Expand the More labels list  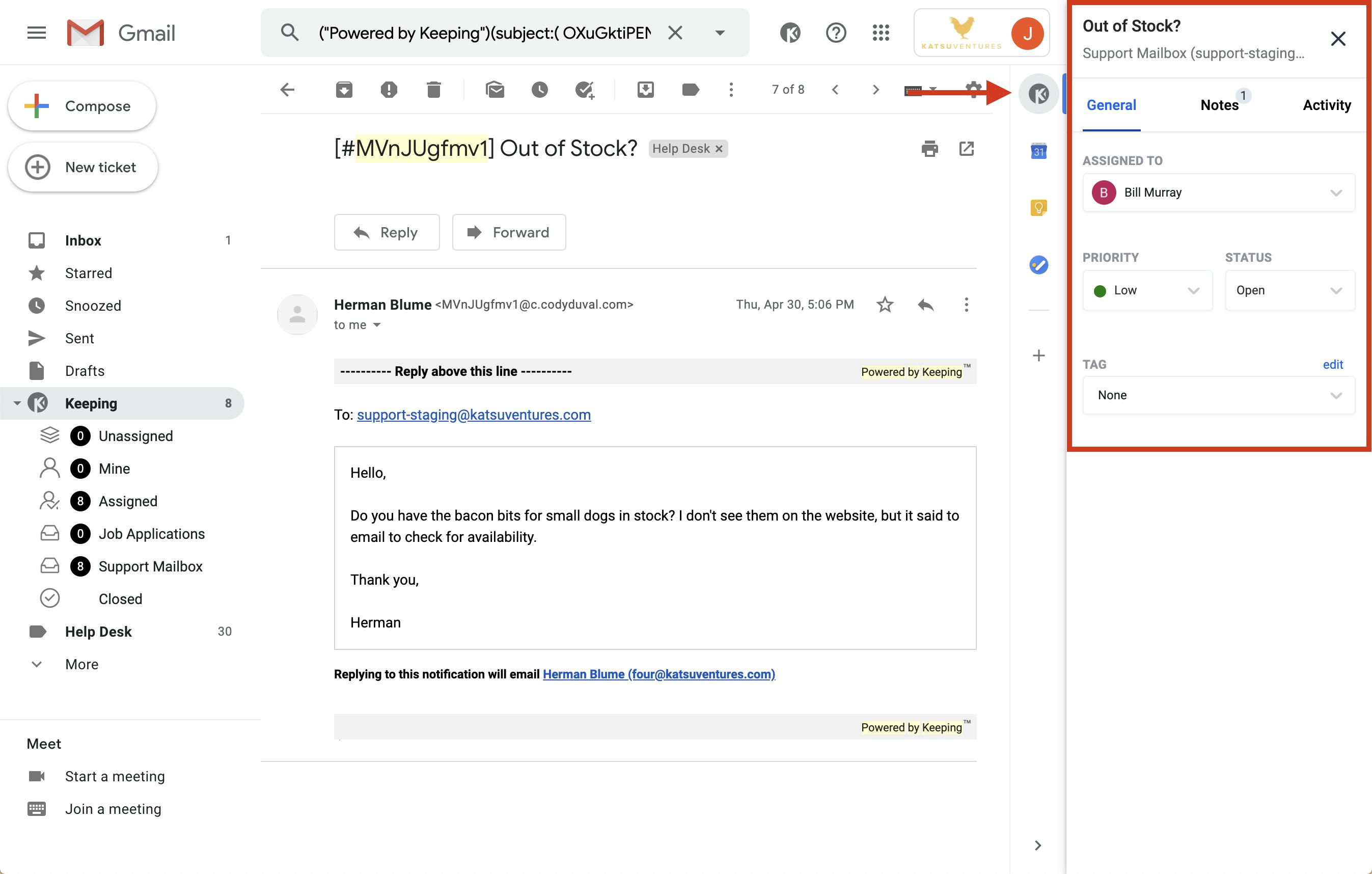81,664
